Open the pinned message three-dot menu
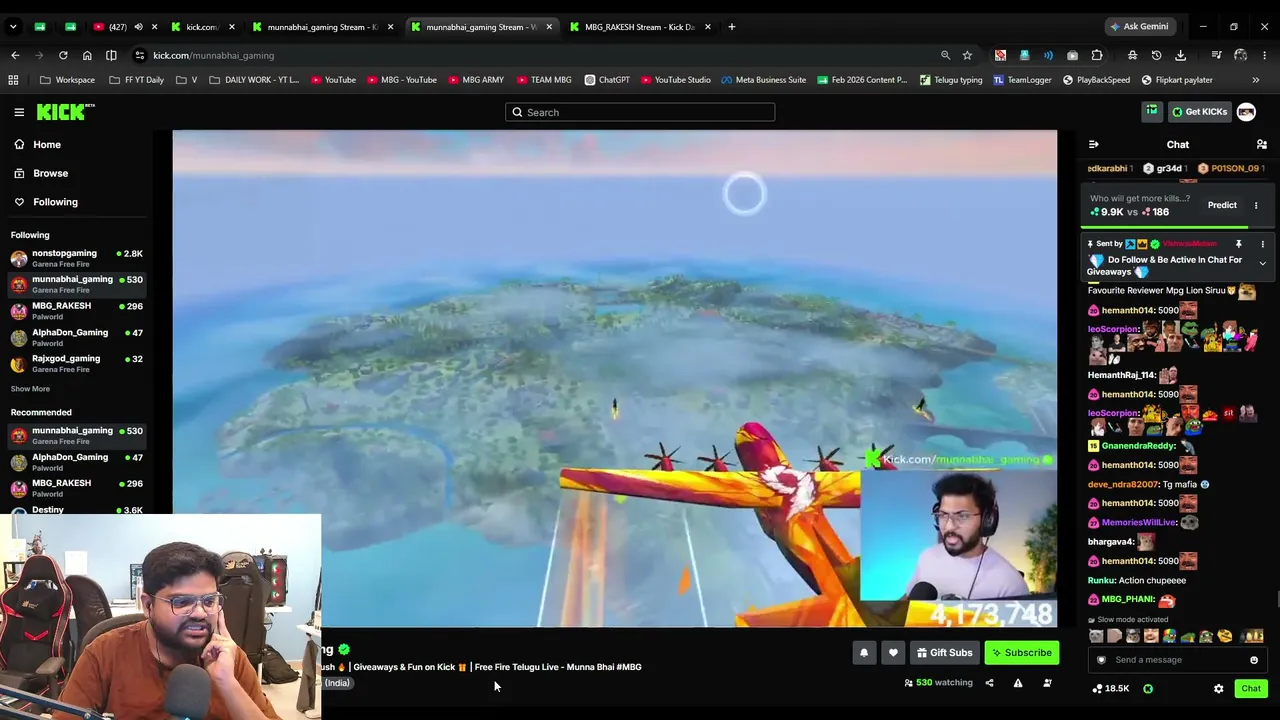 tap(1262, 244)
